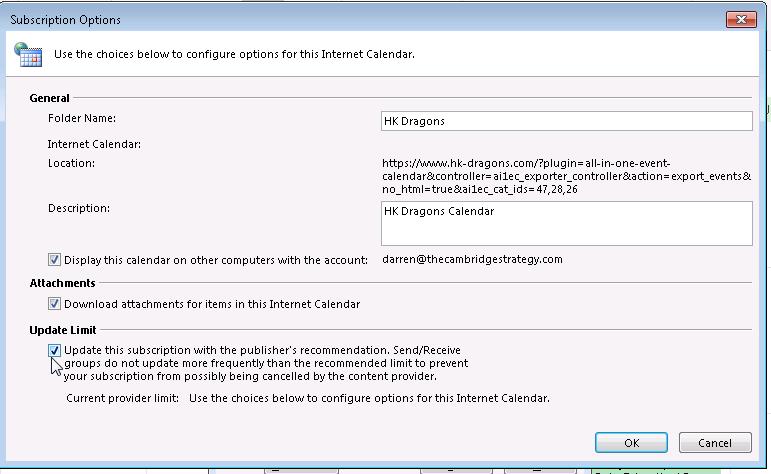This screenshot has width=771, height=474.
Task: Toggle Update subscription with publisher's recommendation
Action: (55, 350)
